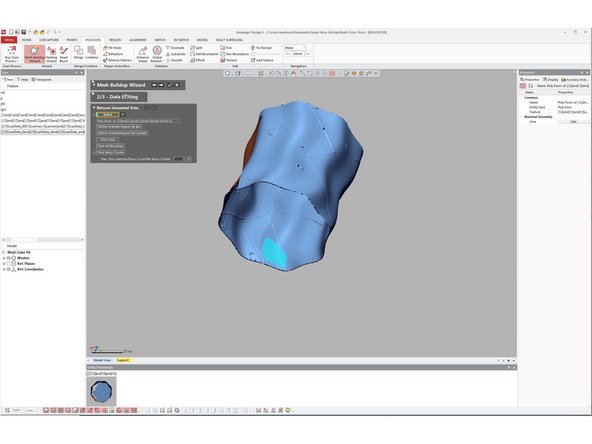Open the Model View tab below viewport
The width and height of the screenshot is (592, 444).
tap(102, 360)
